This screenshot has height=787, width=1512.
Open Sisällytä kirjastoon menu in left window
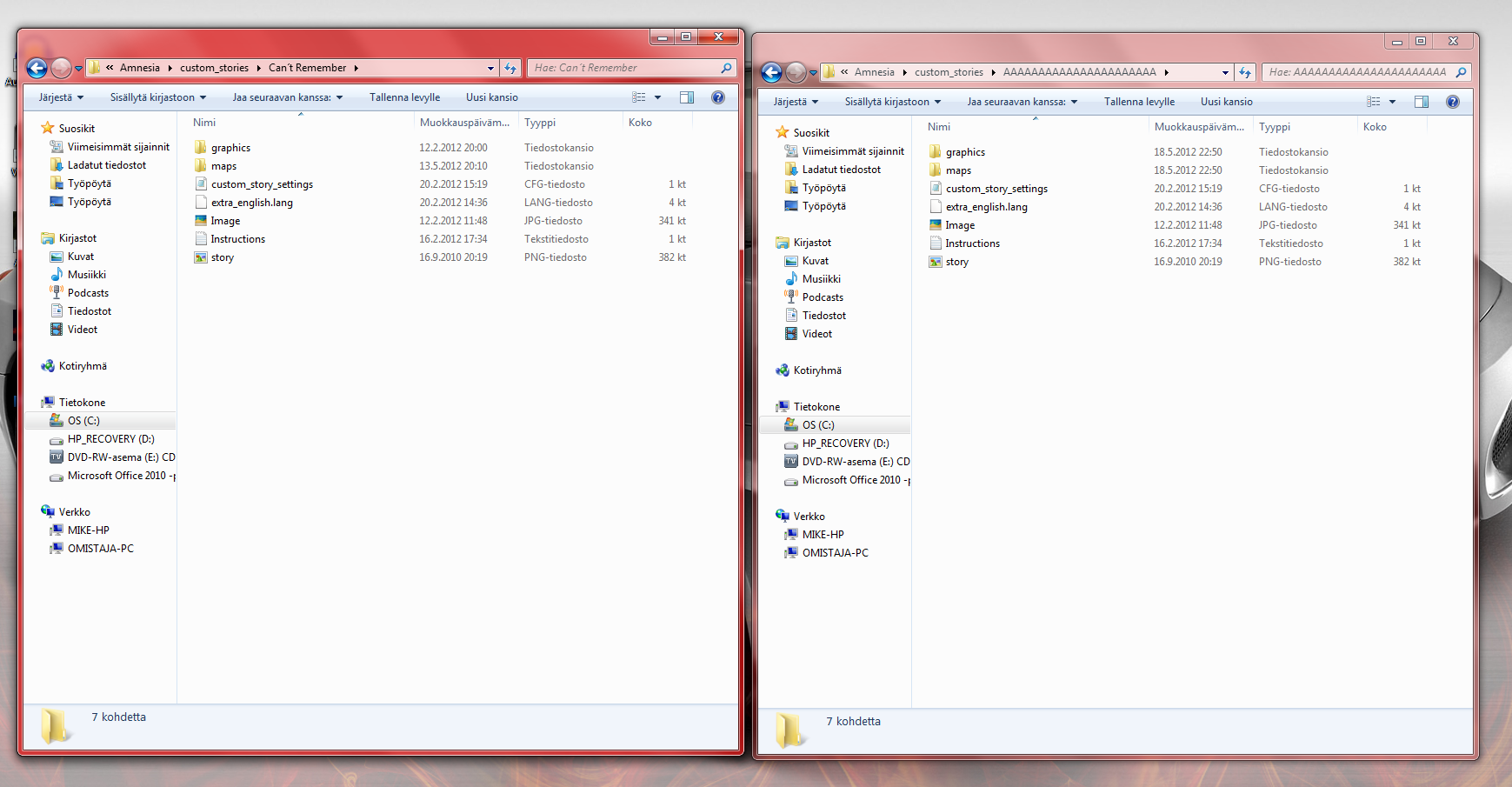click(157, 97)
